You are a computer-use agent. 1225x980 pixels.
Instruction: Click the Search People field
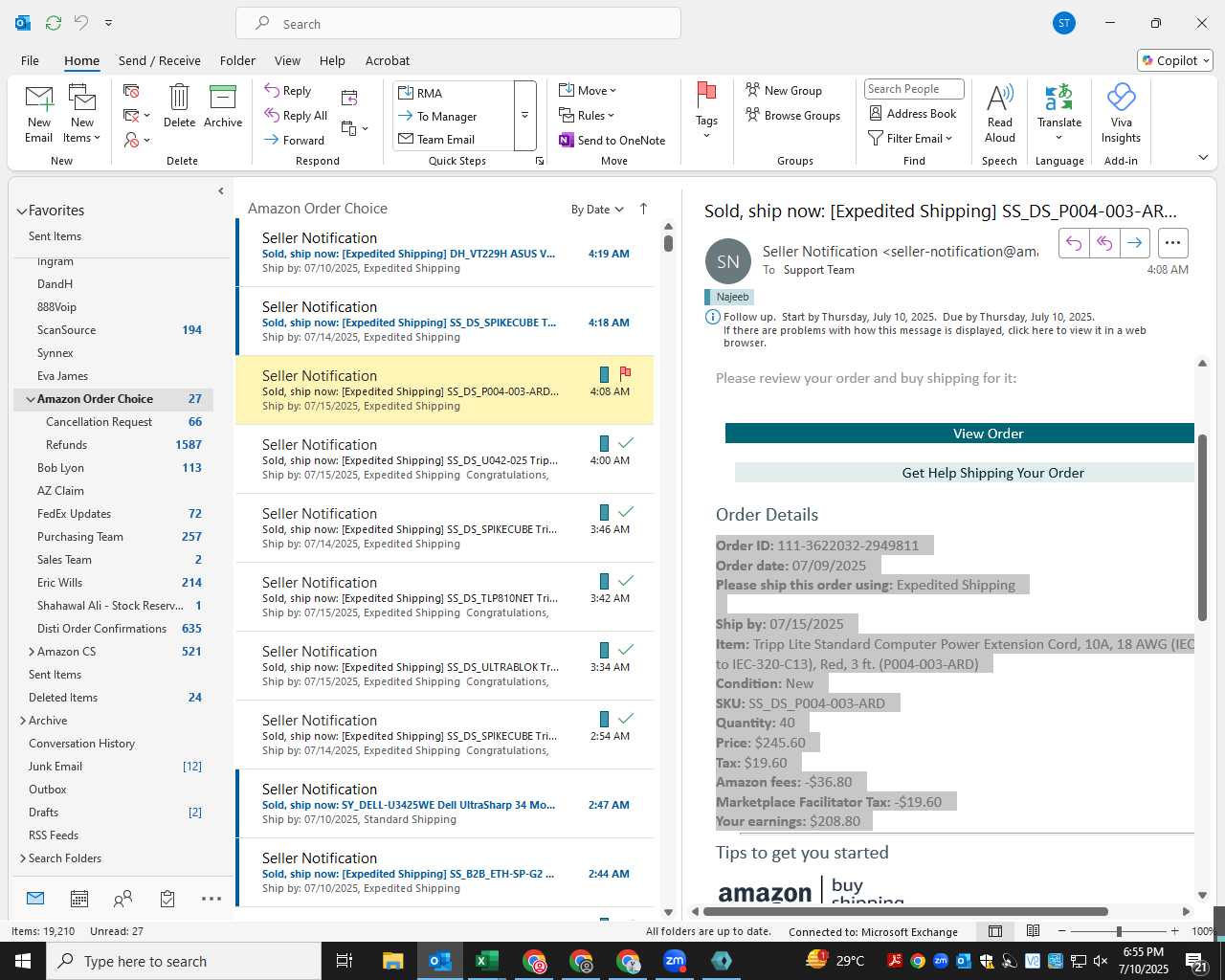pyautogui.click(x=914, y=89)
